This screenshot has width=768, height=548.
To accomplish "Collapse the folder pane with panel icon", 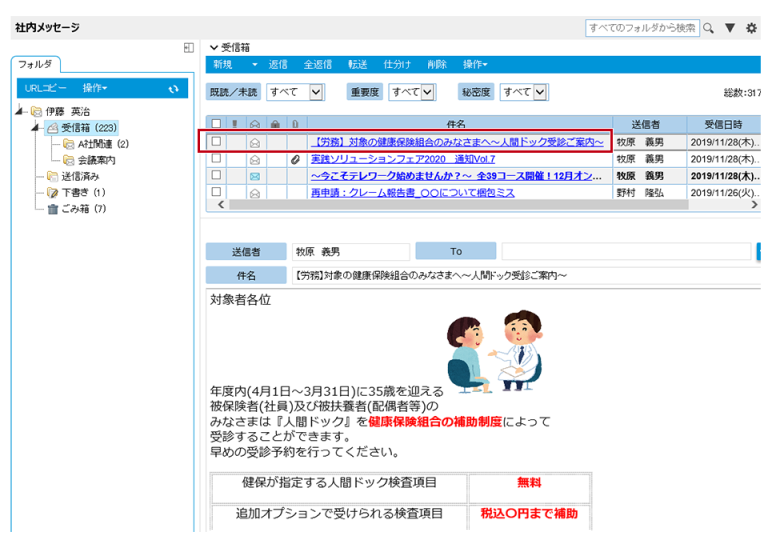I will (x=189, y=47).
